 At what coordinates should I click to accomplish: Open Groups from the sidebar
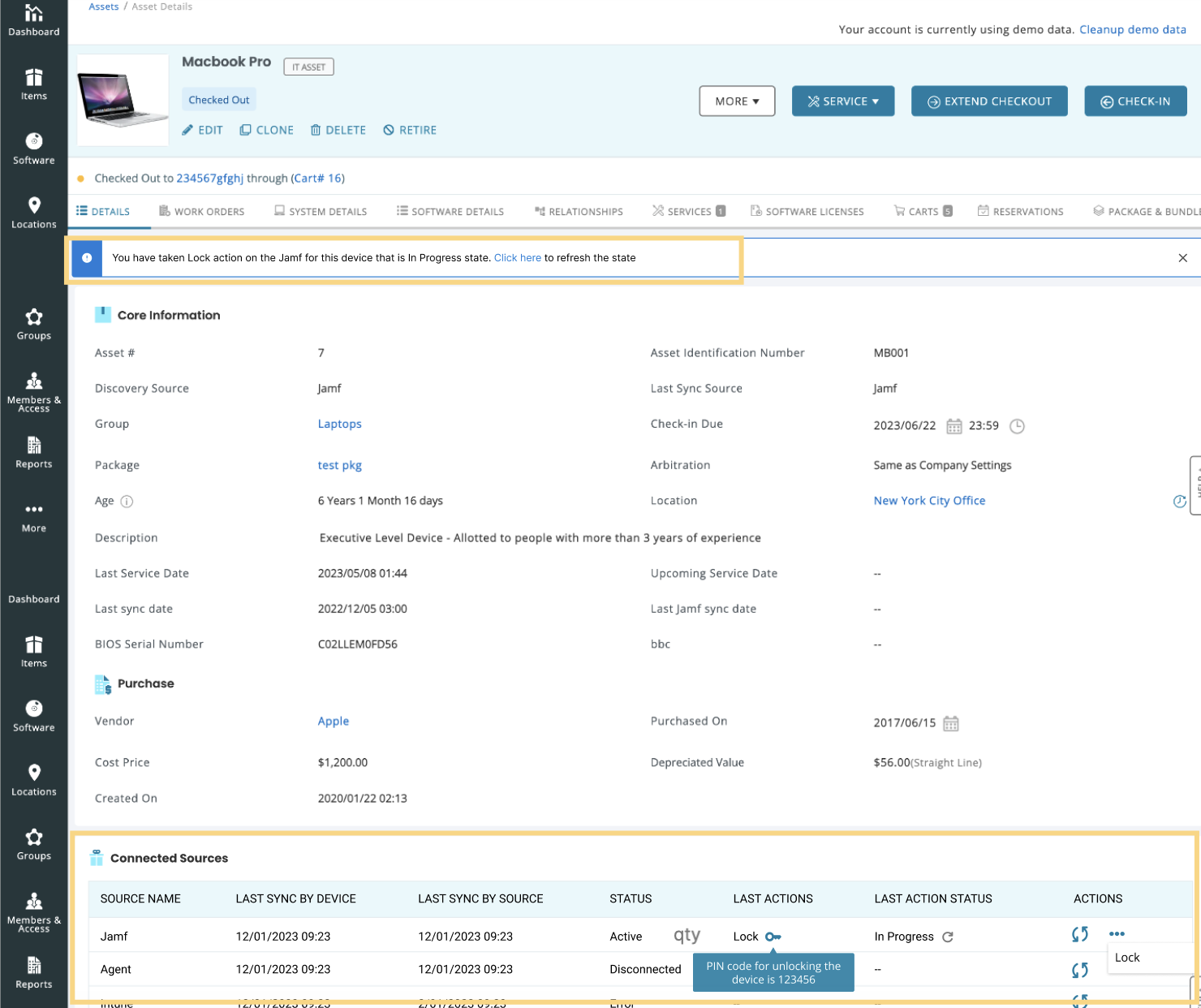pos(33,324)
